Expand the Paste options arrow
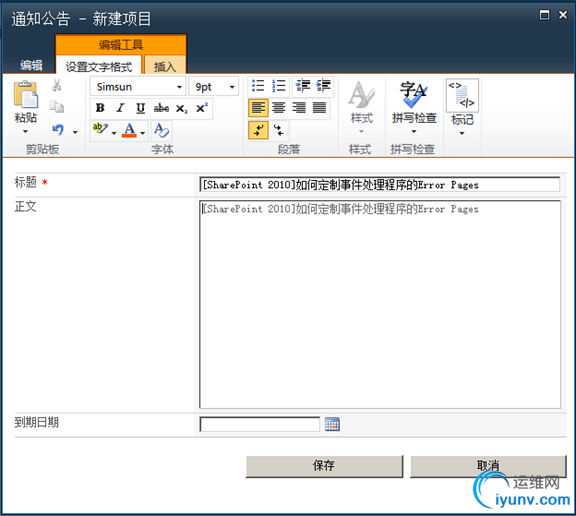576x516 pixels. click(x=25, y=131)
